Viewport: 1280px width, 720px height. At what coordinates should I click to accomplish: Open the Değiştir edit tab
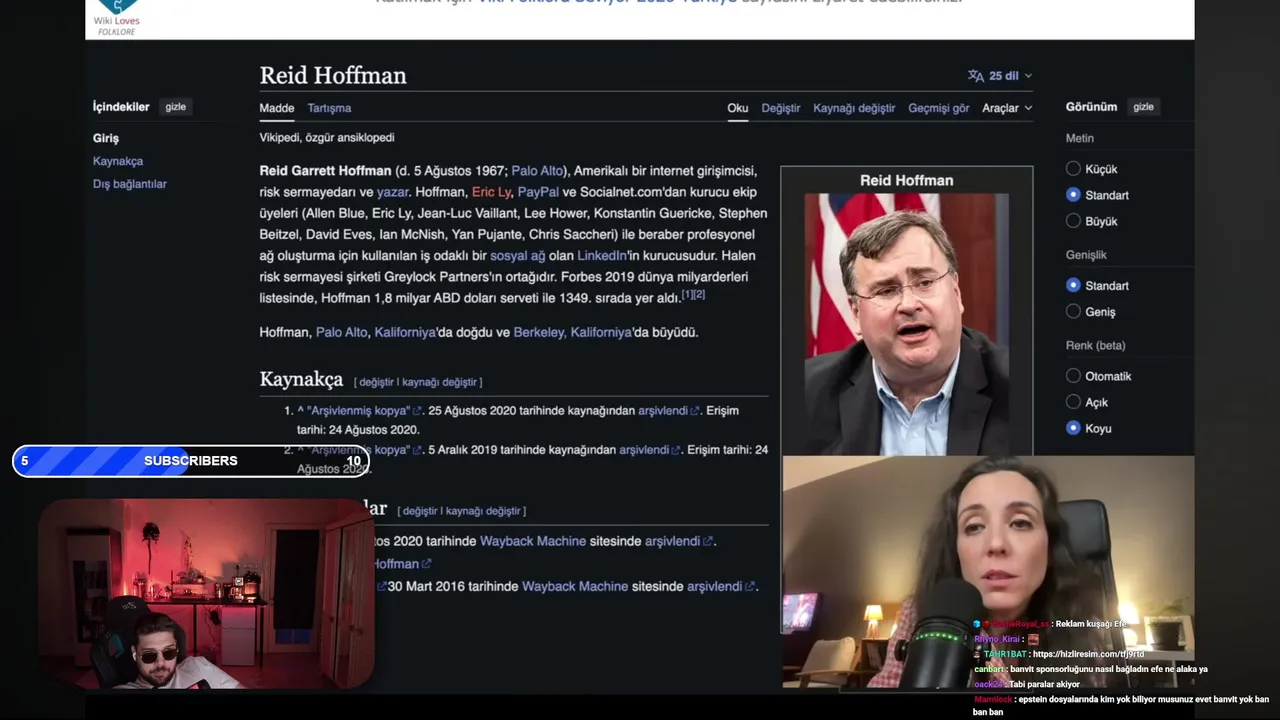[x=781, y=108]
